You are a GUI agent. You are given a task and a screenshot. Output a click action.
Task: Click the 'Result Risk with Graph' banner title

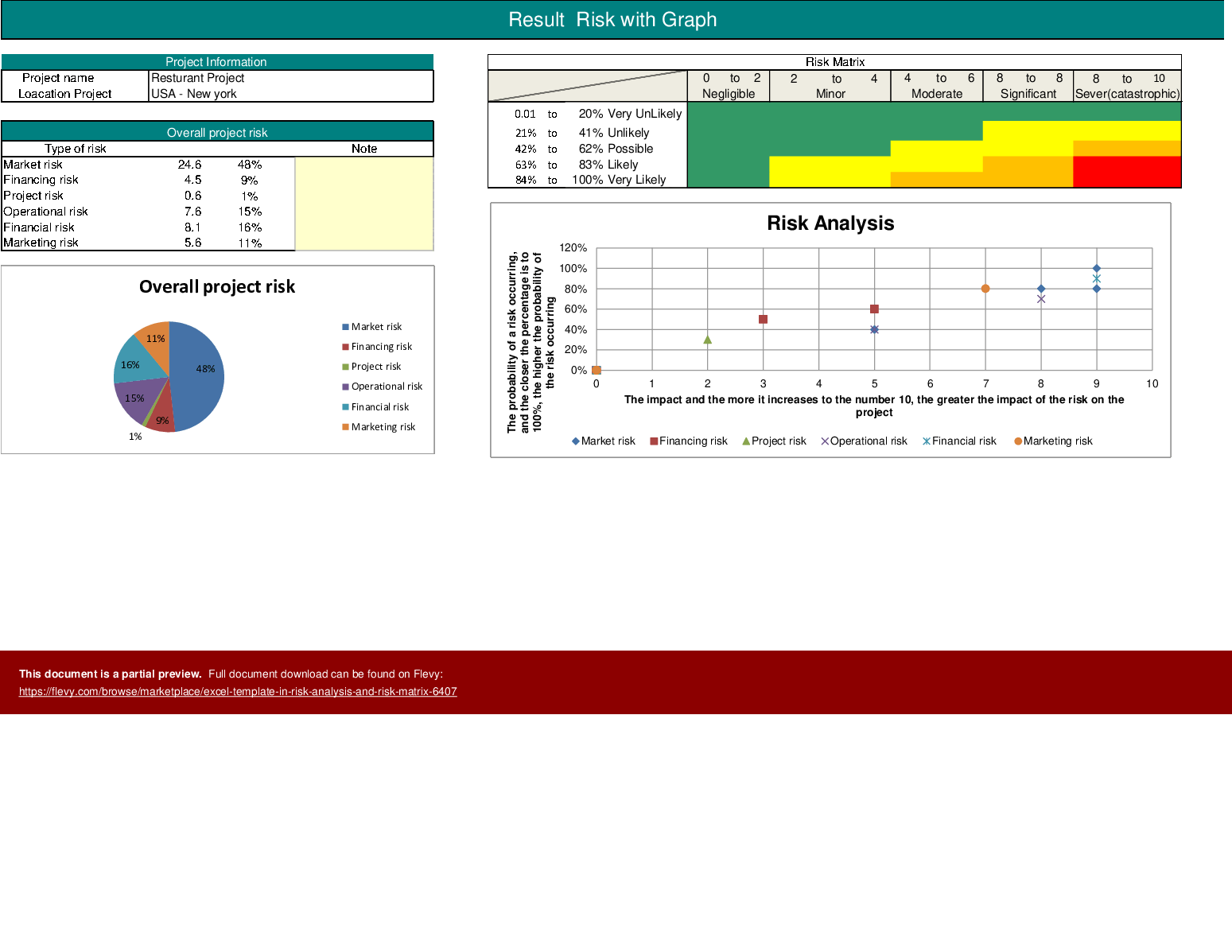pyautogui.click(x=612, y=20)
